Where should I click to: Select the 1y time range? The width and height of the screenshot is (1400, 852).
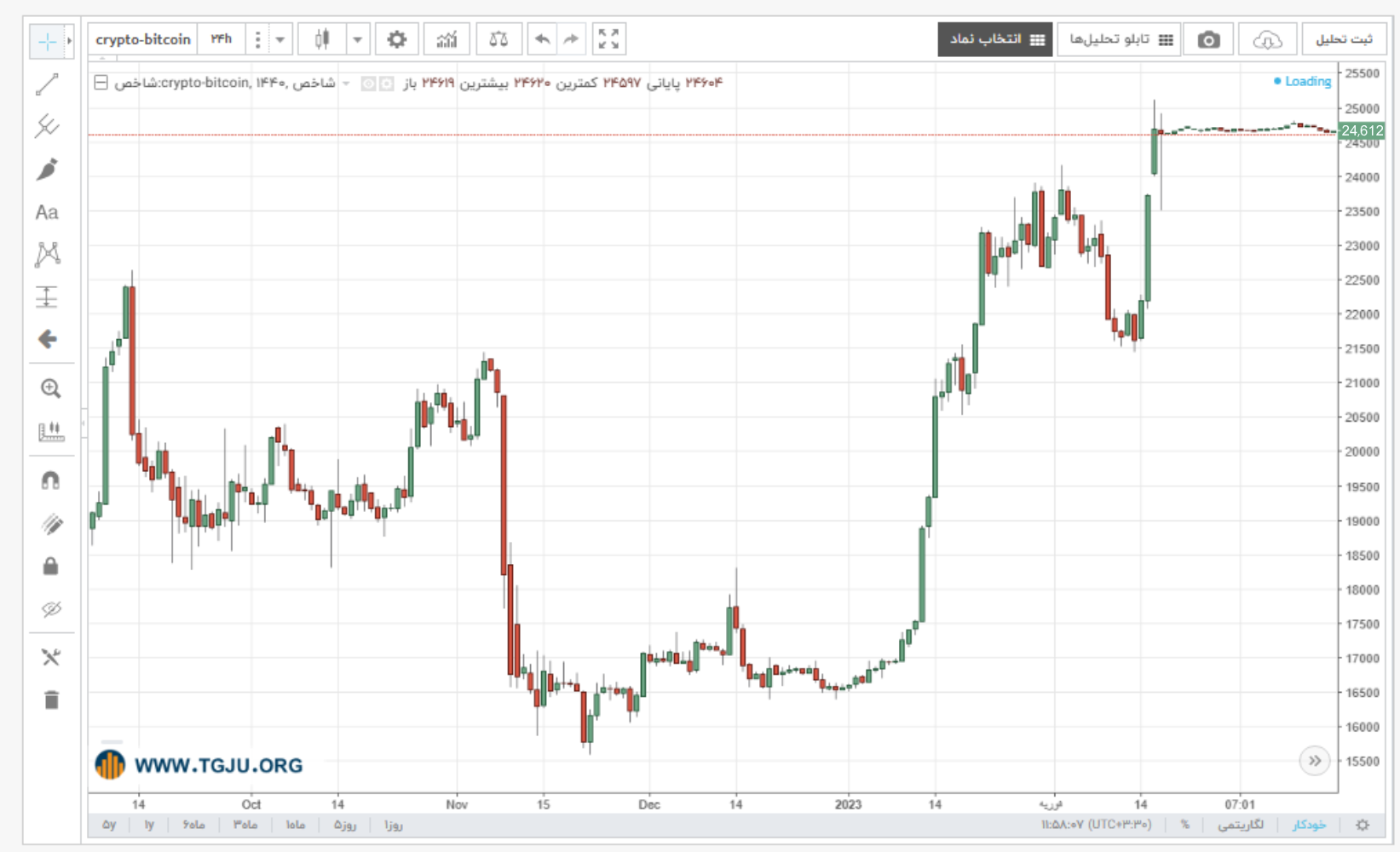[x=149, y=825]
